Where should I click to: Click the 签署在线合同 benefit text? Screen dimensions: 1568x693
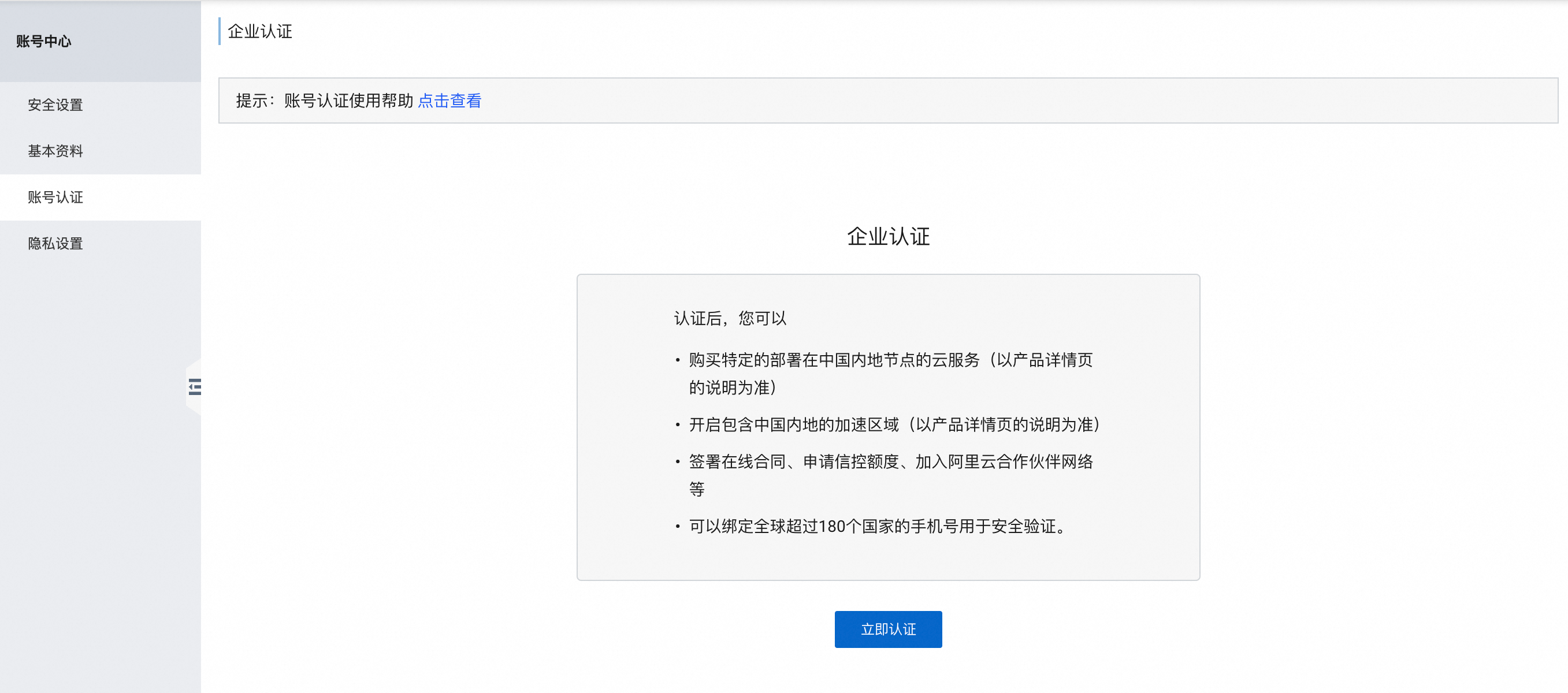click(890, 462)
